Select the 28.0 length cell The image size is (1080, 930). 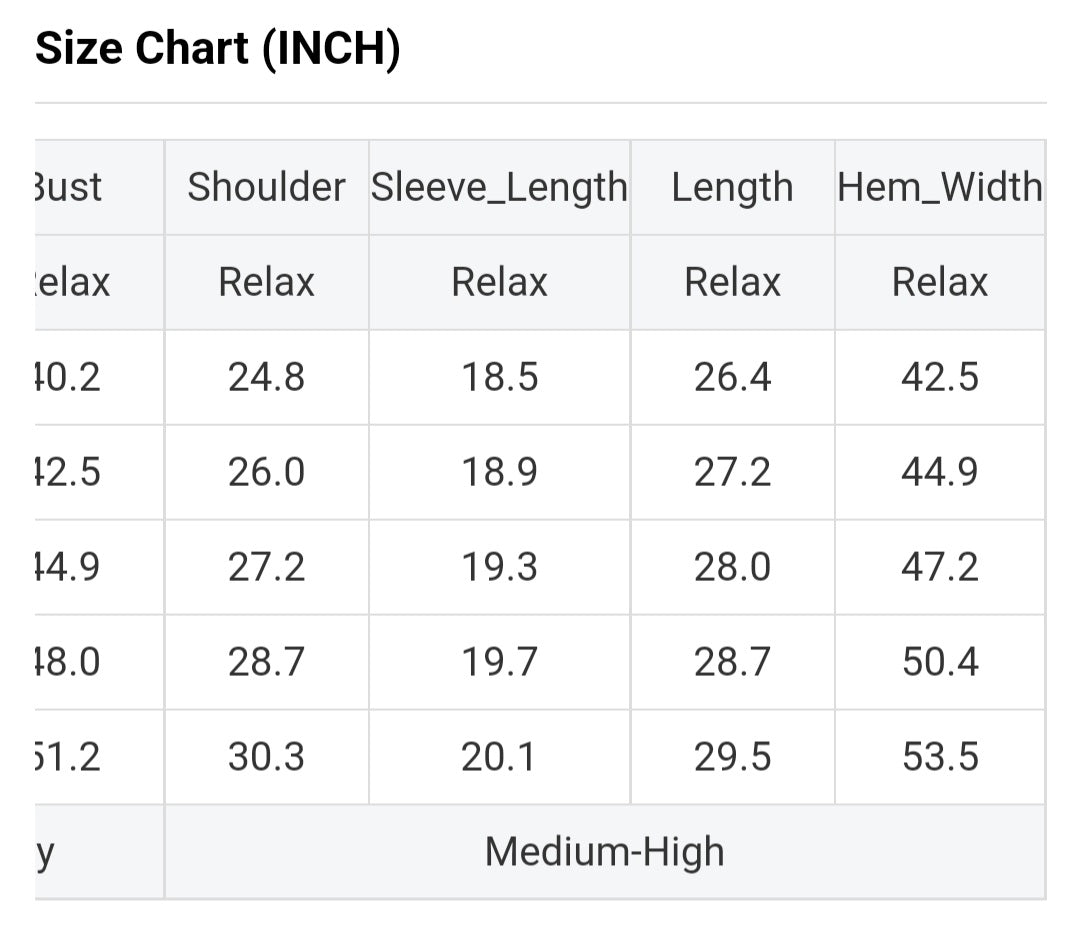[732, 567]
